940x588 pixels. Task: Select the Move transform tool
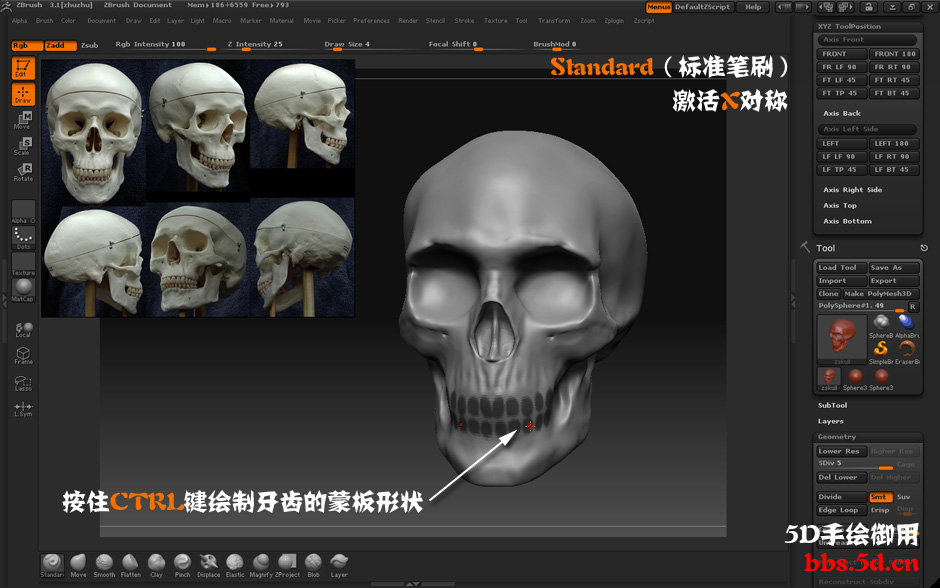coord(23,120)
